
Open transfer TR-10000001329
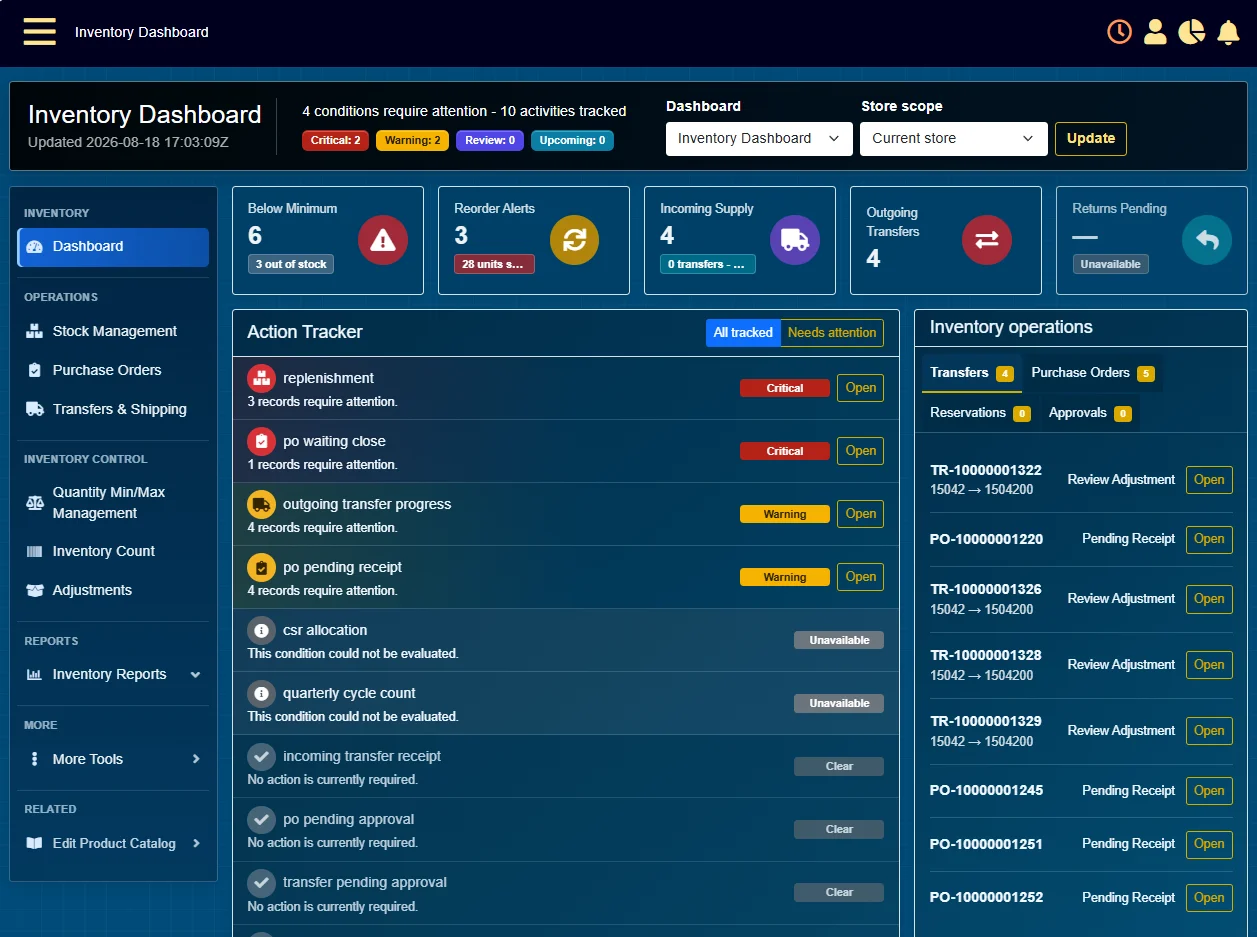coord(1209,731)
